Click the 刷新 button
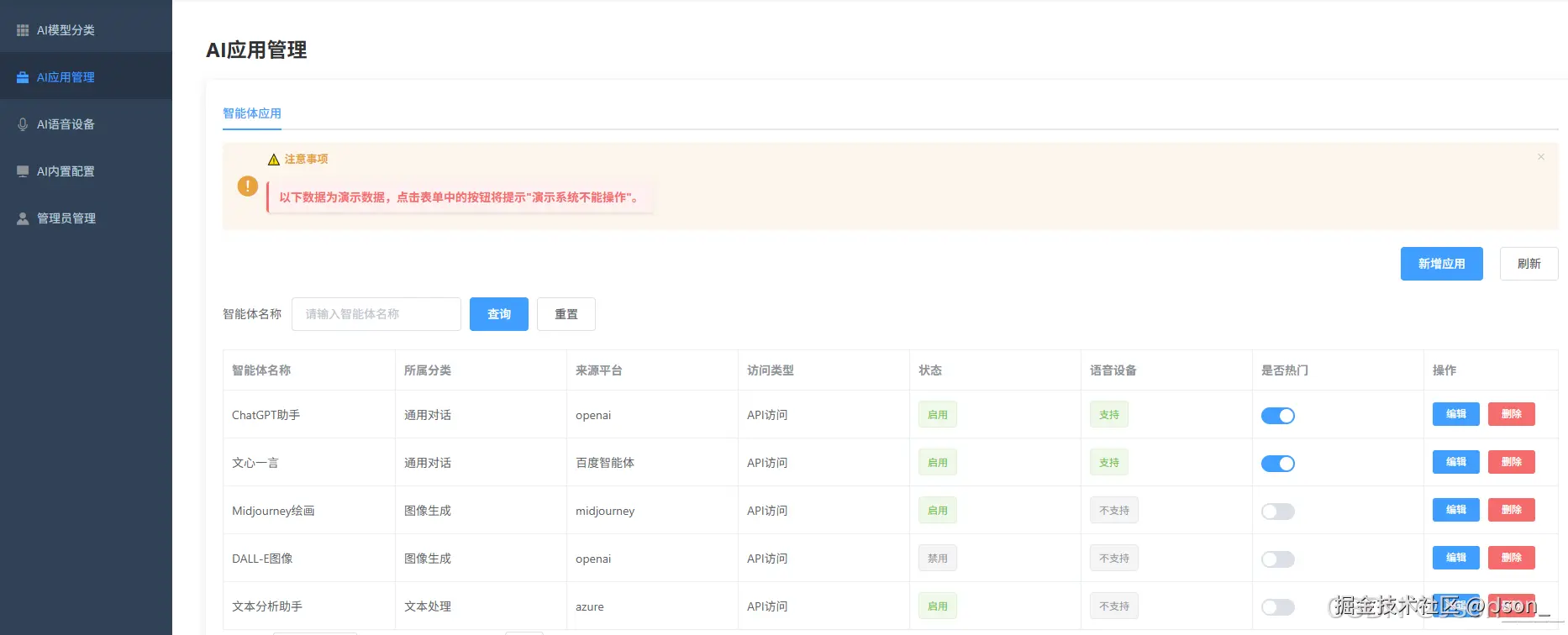This screenshot has height=635, width=1568. tap(1529, 264)
